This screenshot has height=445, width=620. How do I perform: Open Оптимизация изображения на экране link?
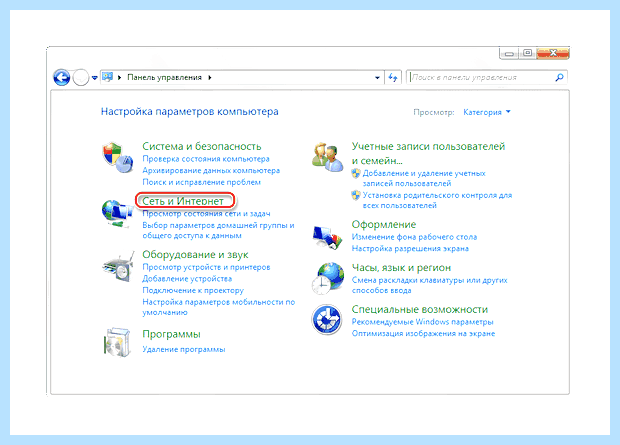pos(423,333)
